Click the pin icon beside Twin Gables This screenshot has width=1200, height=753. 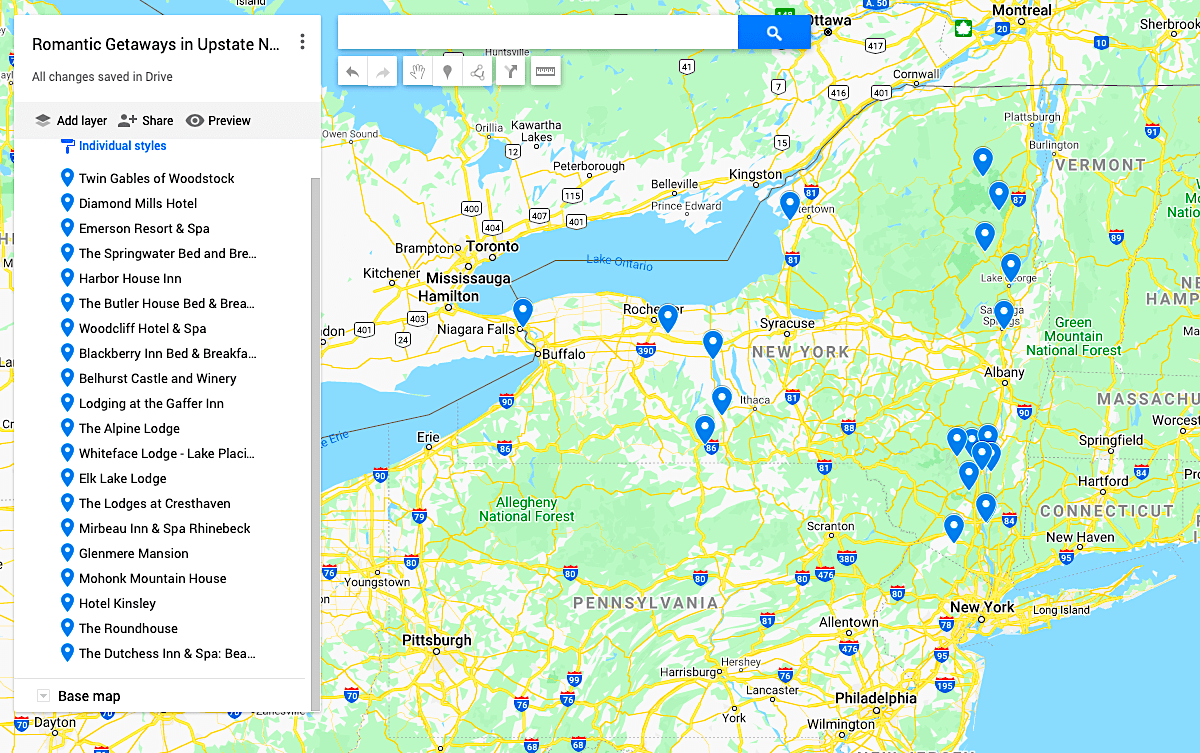[x=67, y=177]
